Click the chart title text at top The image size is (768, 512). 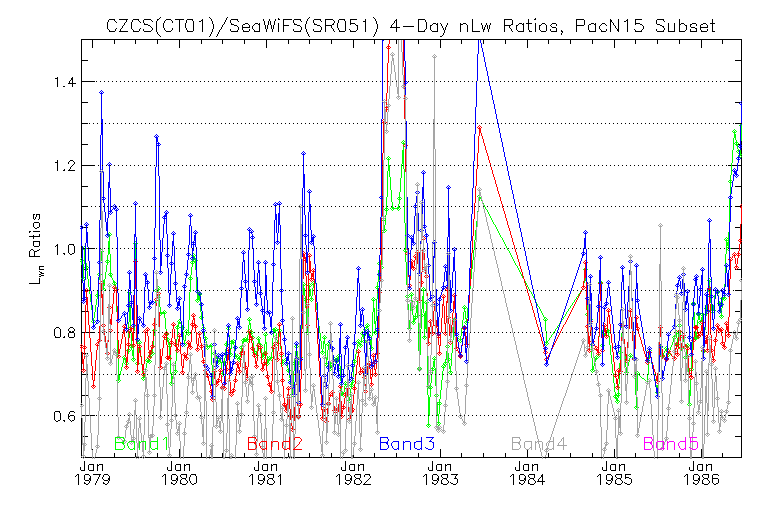click(410, 25)
